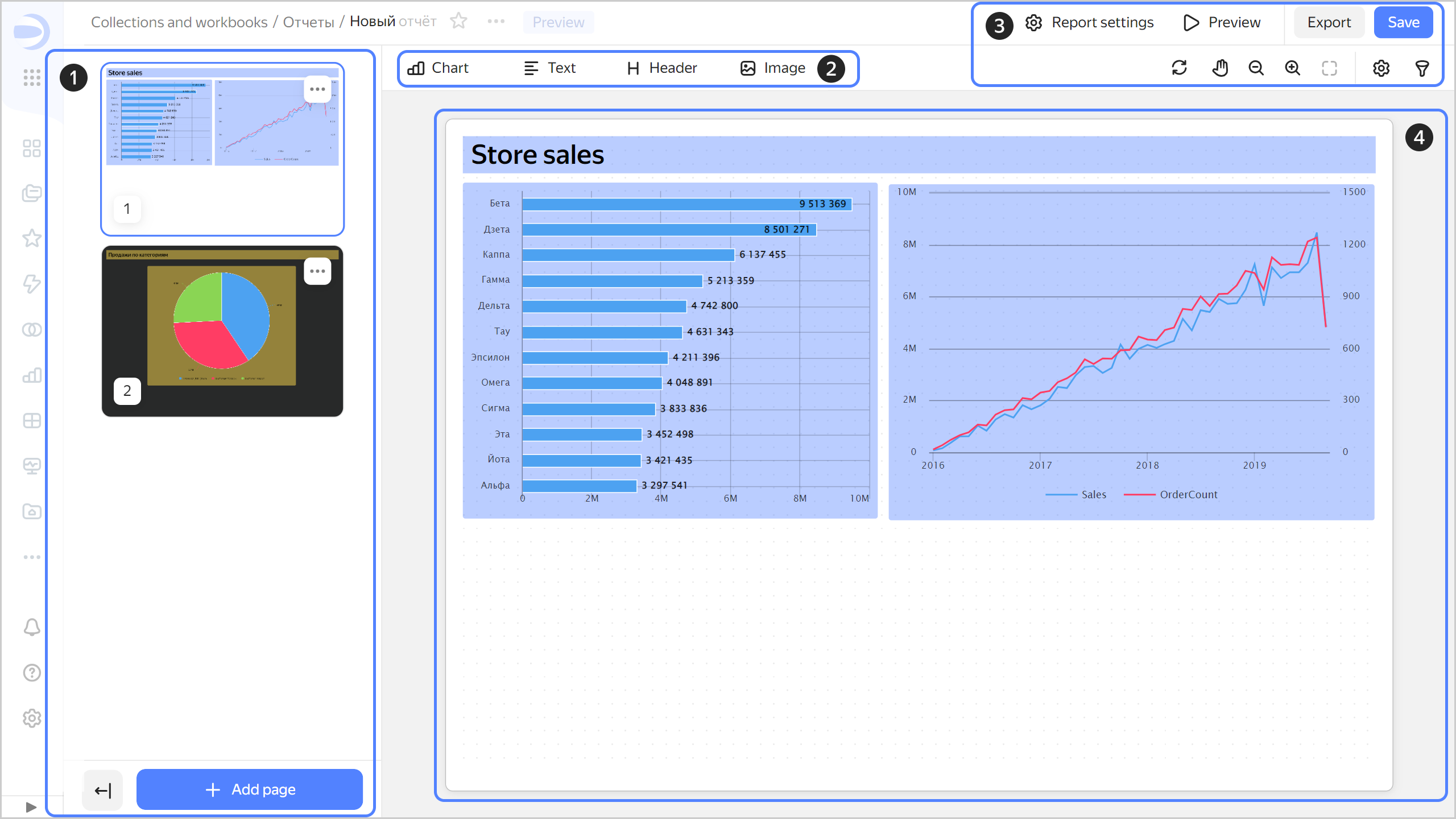
Task: Collapse the pages panel with arrow button
Action: pos(102,790)
